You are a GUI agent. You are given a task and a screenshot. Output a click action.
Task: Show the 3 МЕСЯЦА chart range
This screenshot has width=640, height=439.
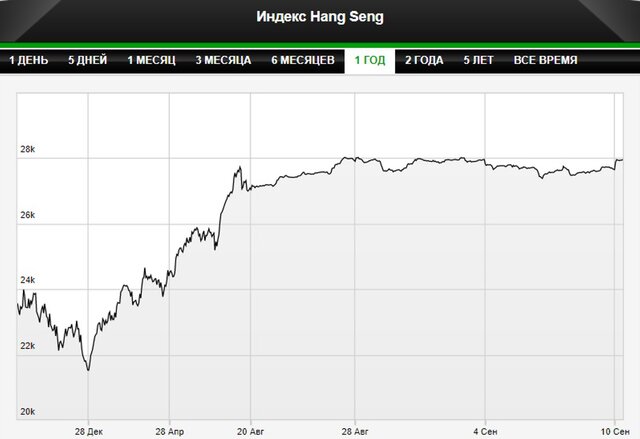[x=223, y=60]
